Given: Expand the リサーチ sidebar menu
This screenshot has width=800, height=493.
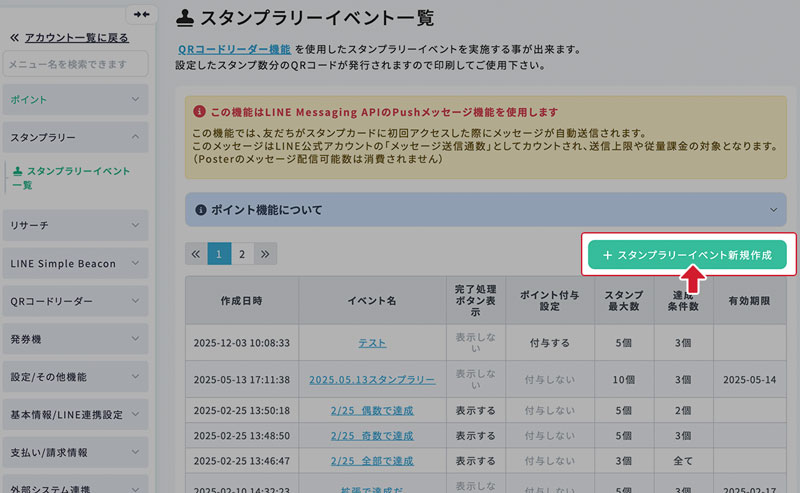Looking at the screenshot, I should (78, 226).
